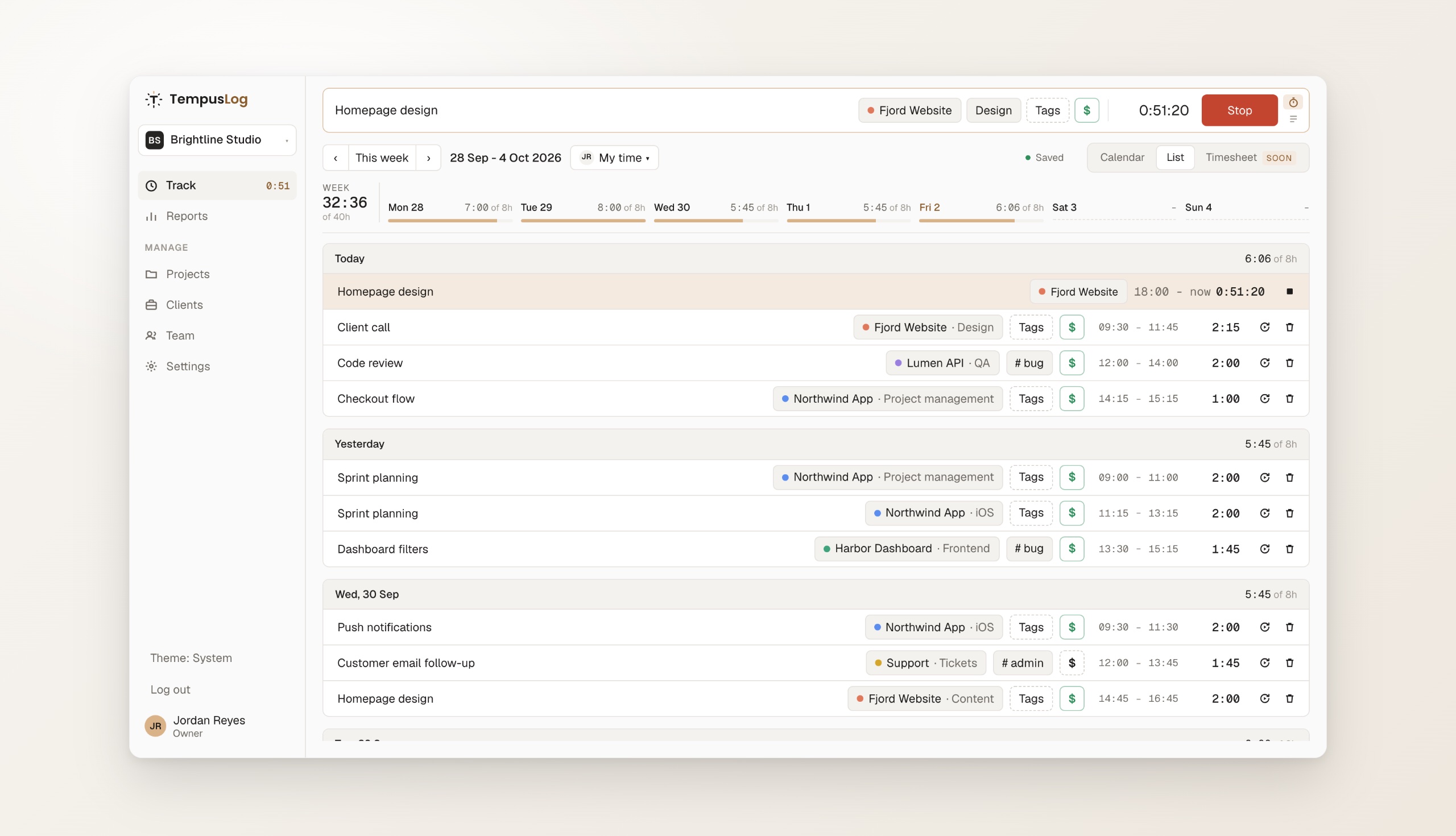Stop the running timer
The width and height of the screenshot is (1456, 836).
(1239, 110)
